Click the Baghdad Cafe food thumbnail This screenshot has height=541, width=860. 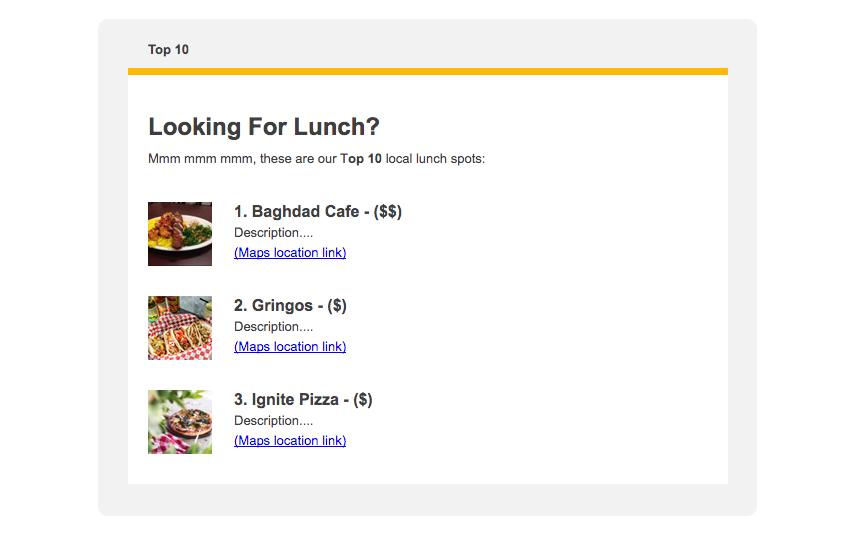[x=180, y=234]
